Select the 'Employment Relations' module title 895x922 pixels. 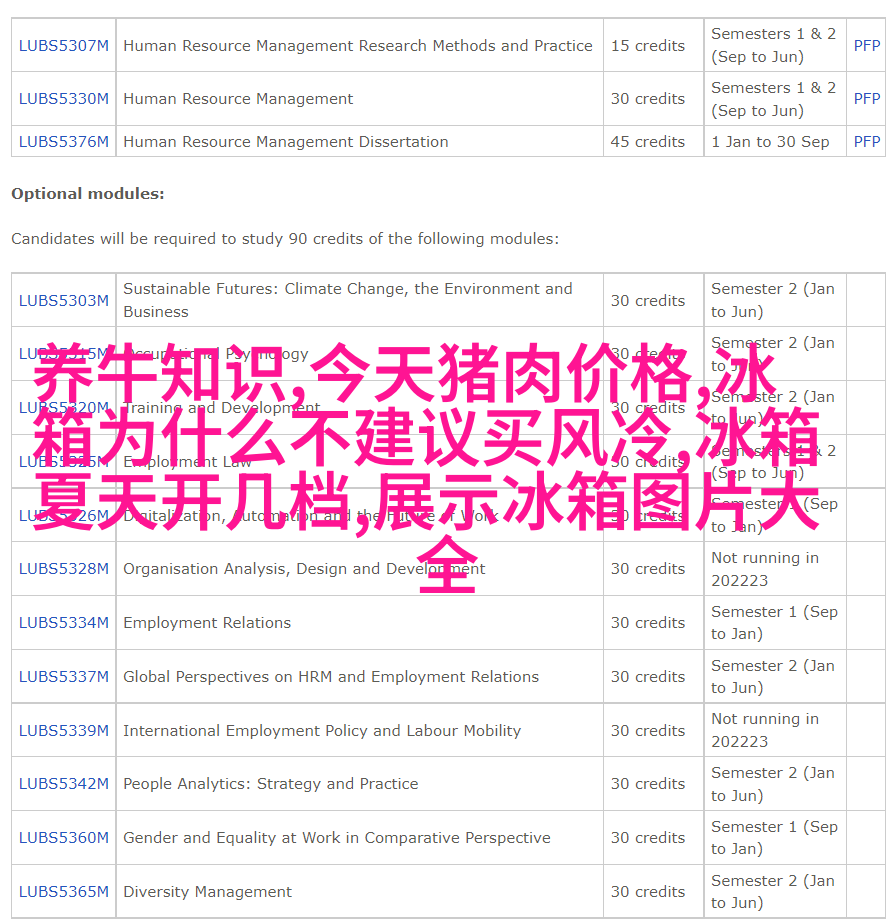tap(207, 623)
